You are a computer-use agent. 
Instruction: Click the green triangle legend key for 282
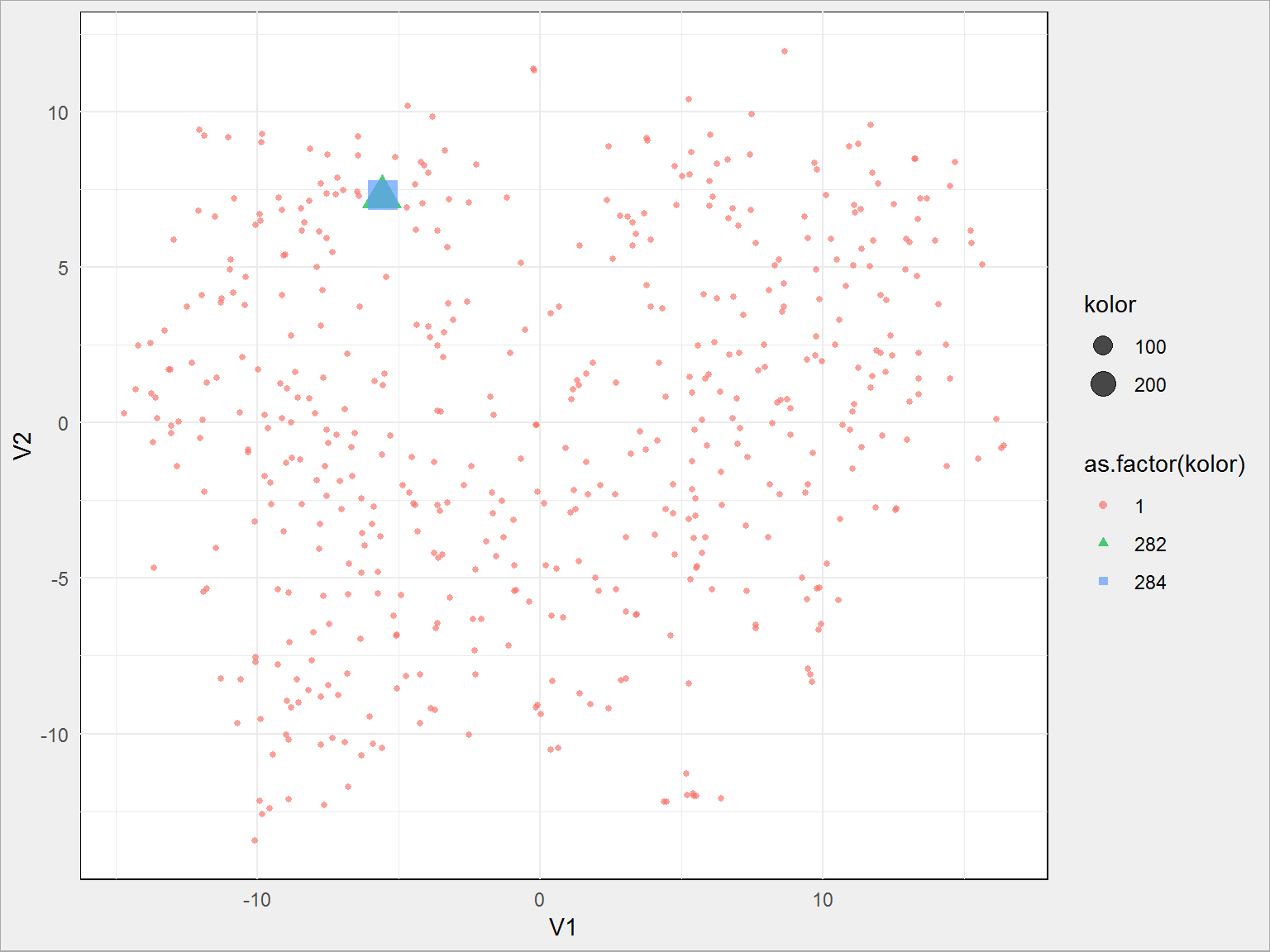[x=1103, y=543]
